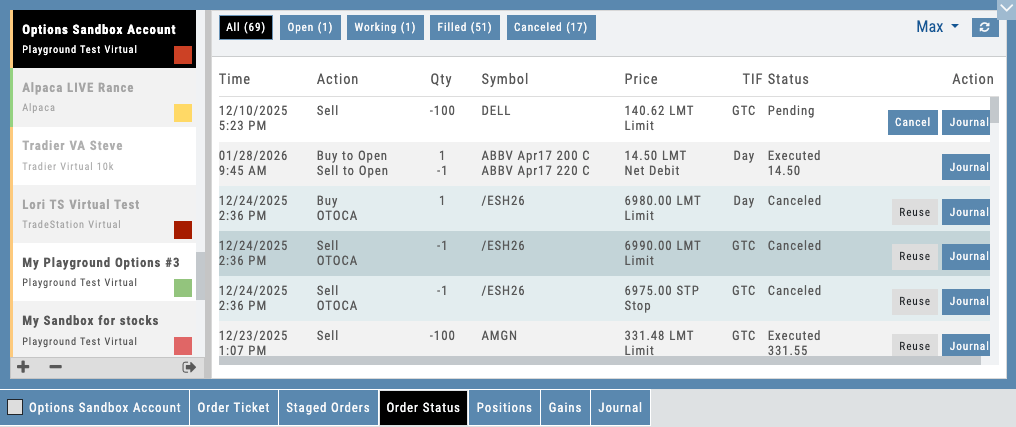
Task: Select green swatch on My Playground Options #3
Action: coord(183,288)
